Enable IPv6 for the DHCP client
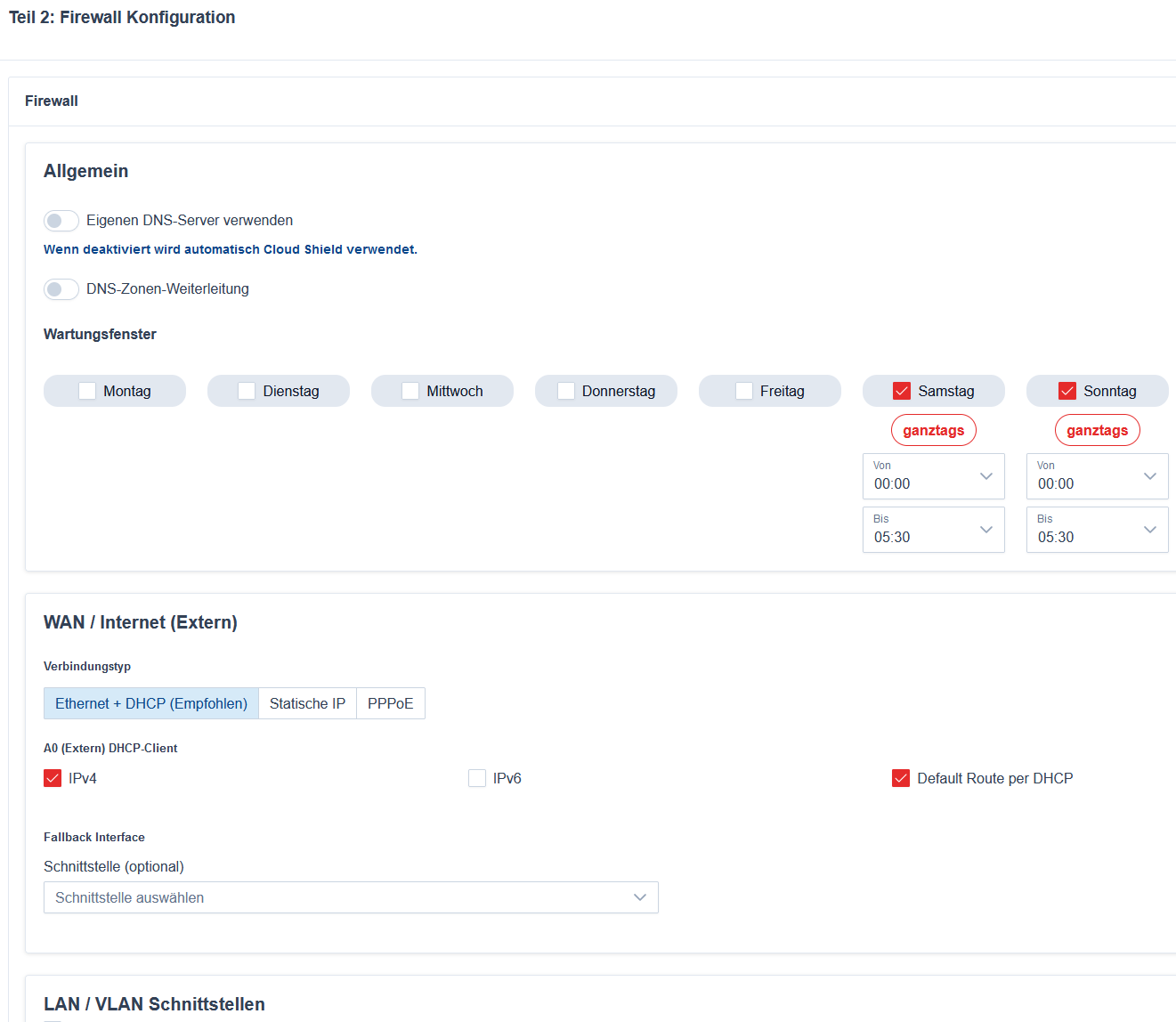Screen dimensions: 1176x1022 click(476, 777)
